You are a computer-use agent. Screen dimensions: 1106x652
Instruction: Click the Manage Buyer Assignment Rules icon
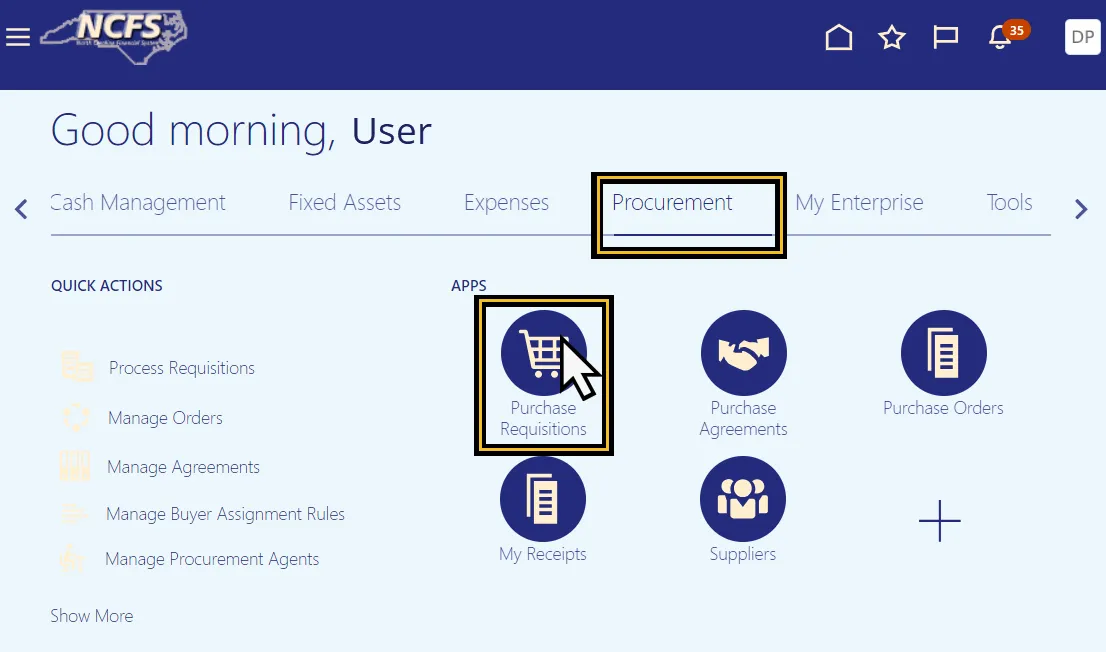coord(74,514)
